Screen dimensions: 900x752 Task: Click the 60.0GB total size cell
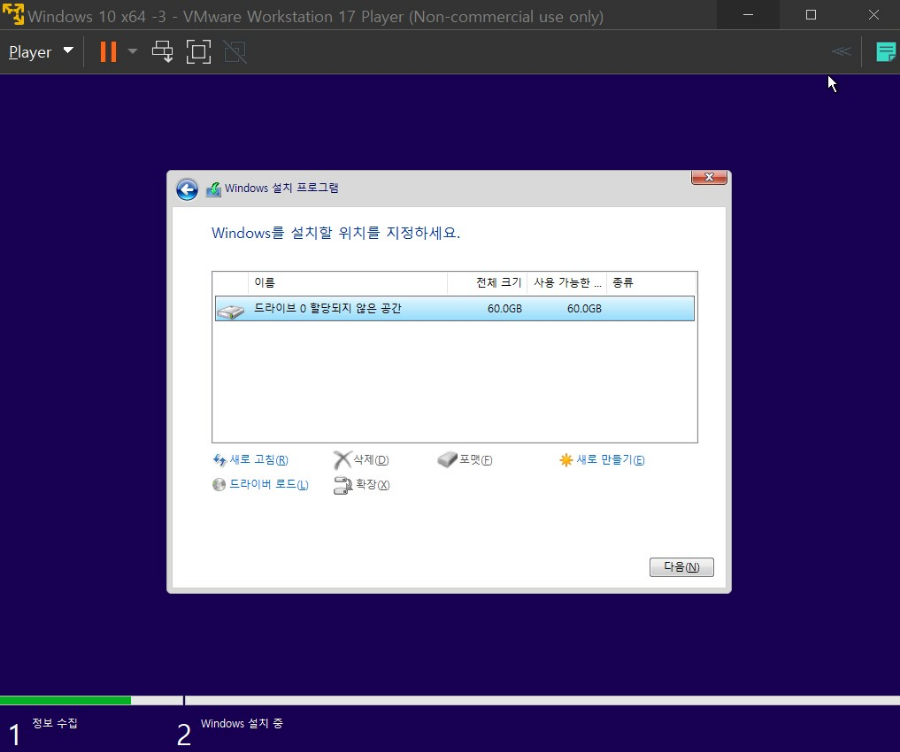(x=505, y=308)
